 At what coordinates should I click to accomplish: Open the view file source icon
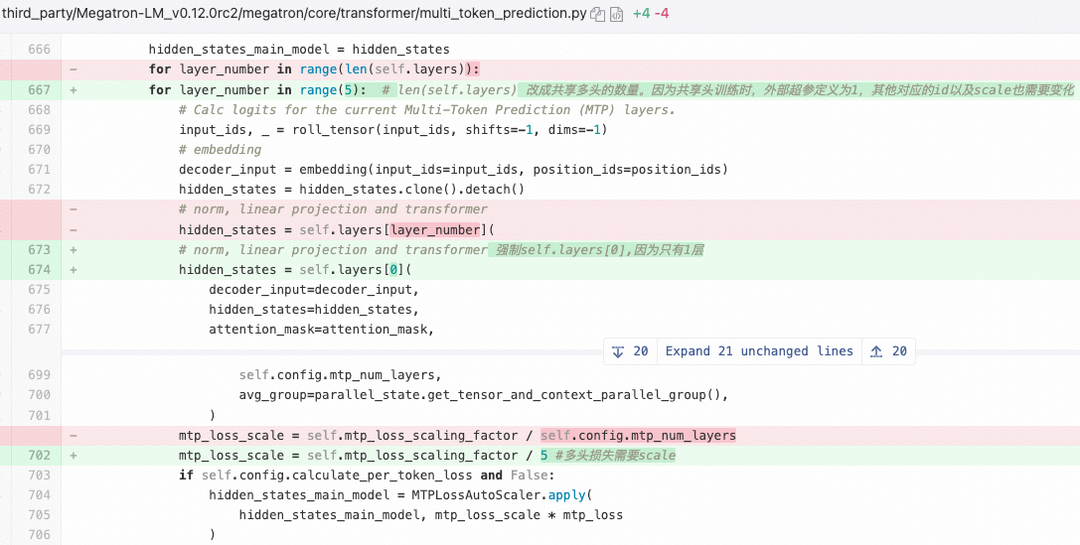[617, 14]
